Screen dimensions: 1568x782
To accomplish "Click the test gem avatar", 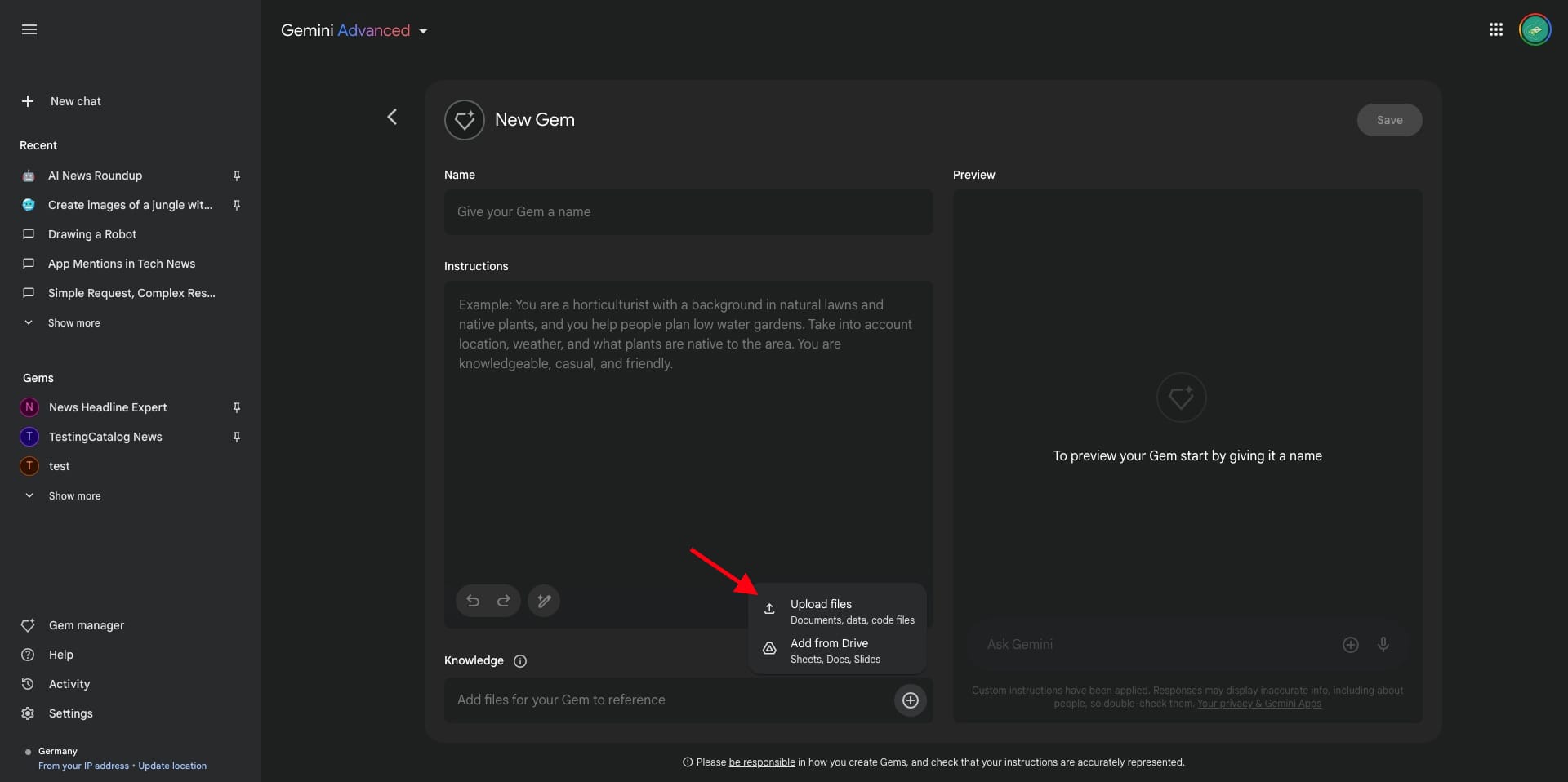I will click(x=29, y=466).
